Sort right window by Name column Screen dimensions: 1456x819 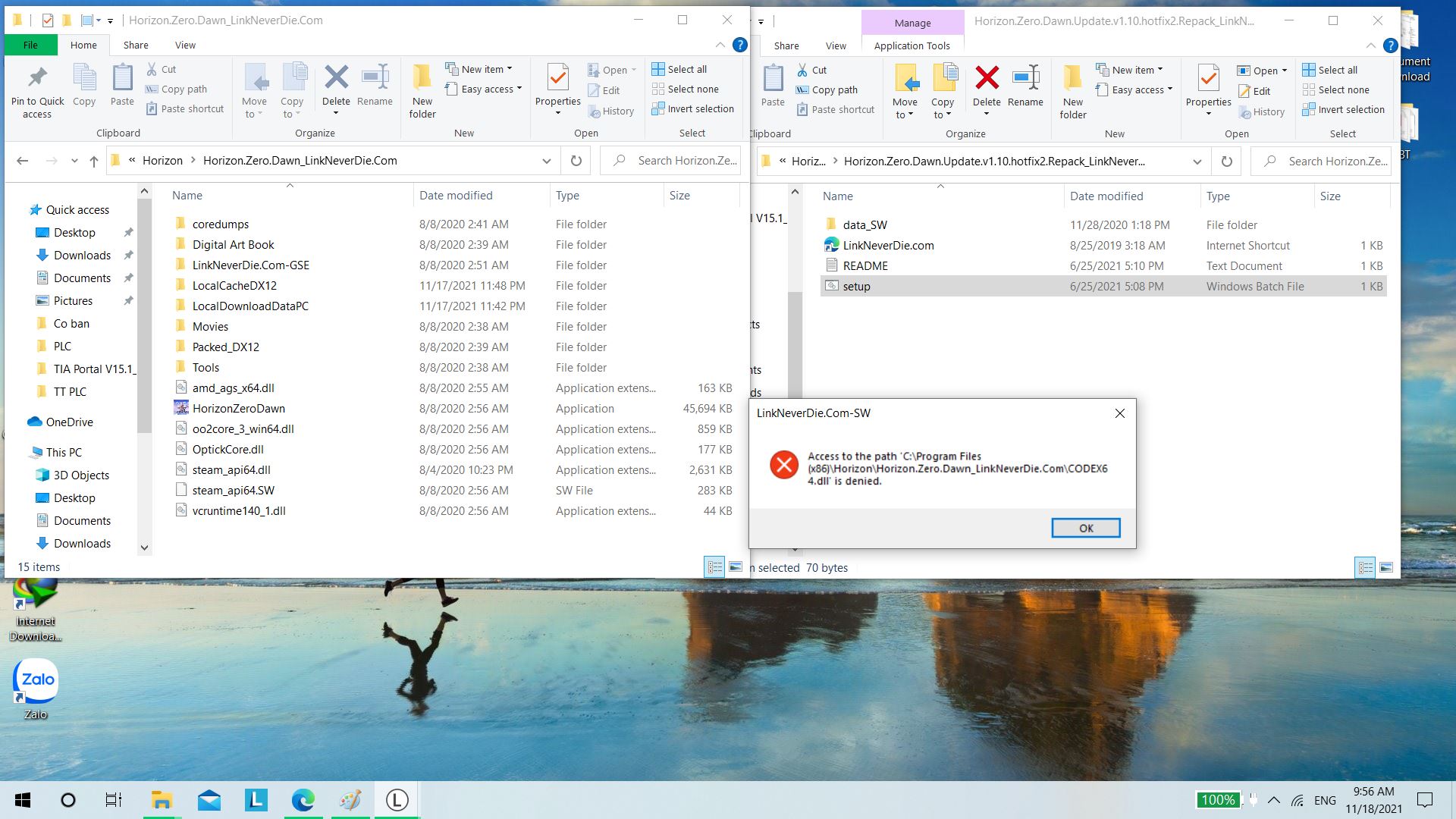tap(838, 196)
